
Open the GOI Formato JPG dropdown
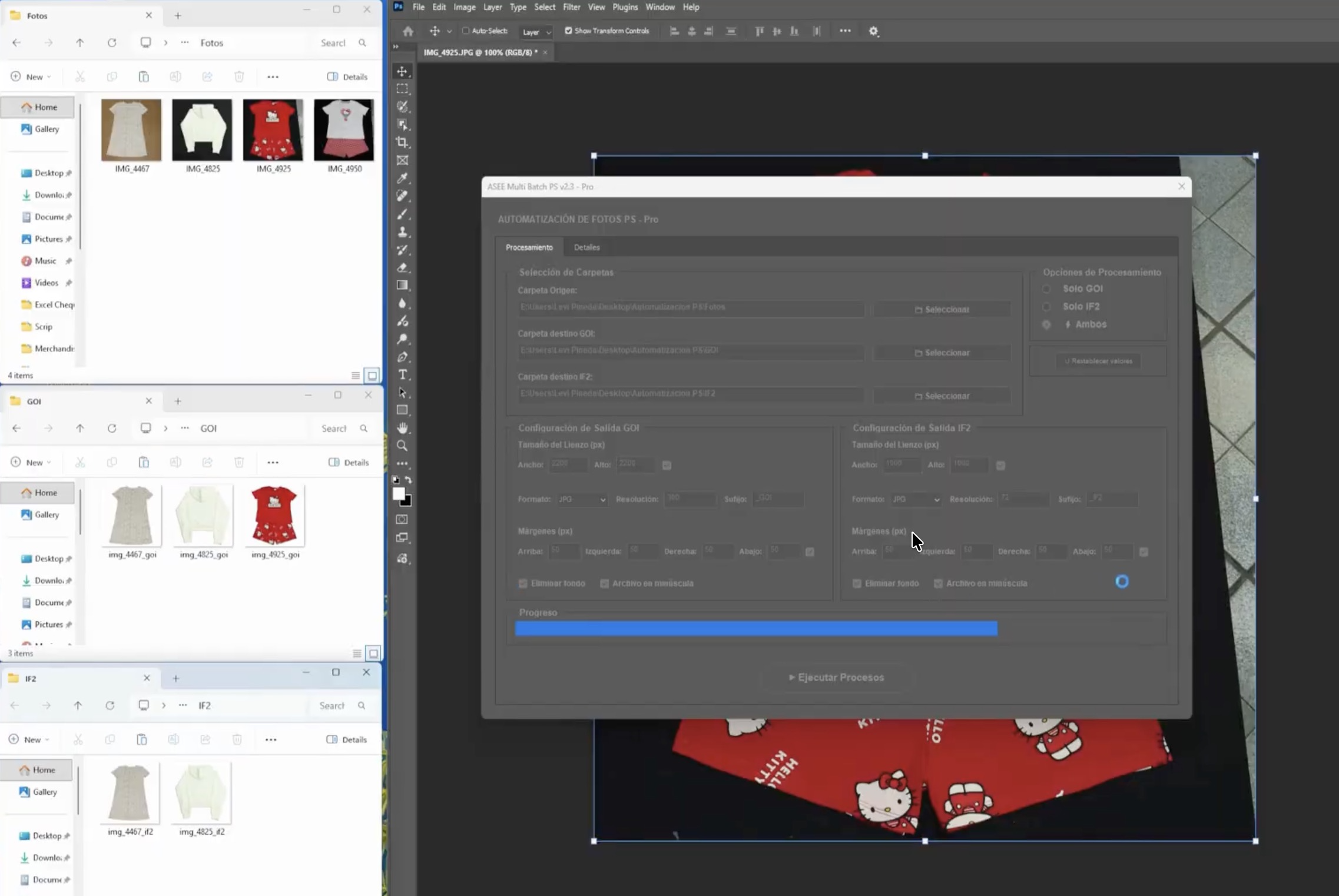[x=582, y=499]
